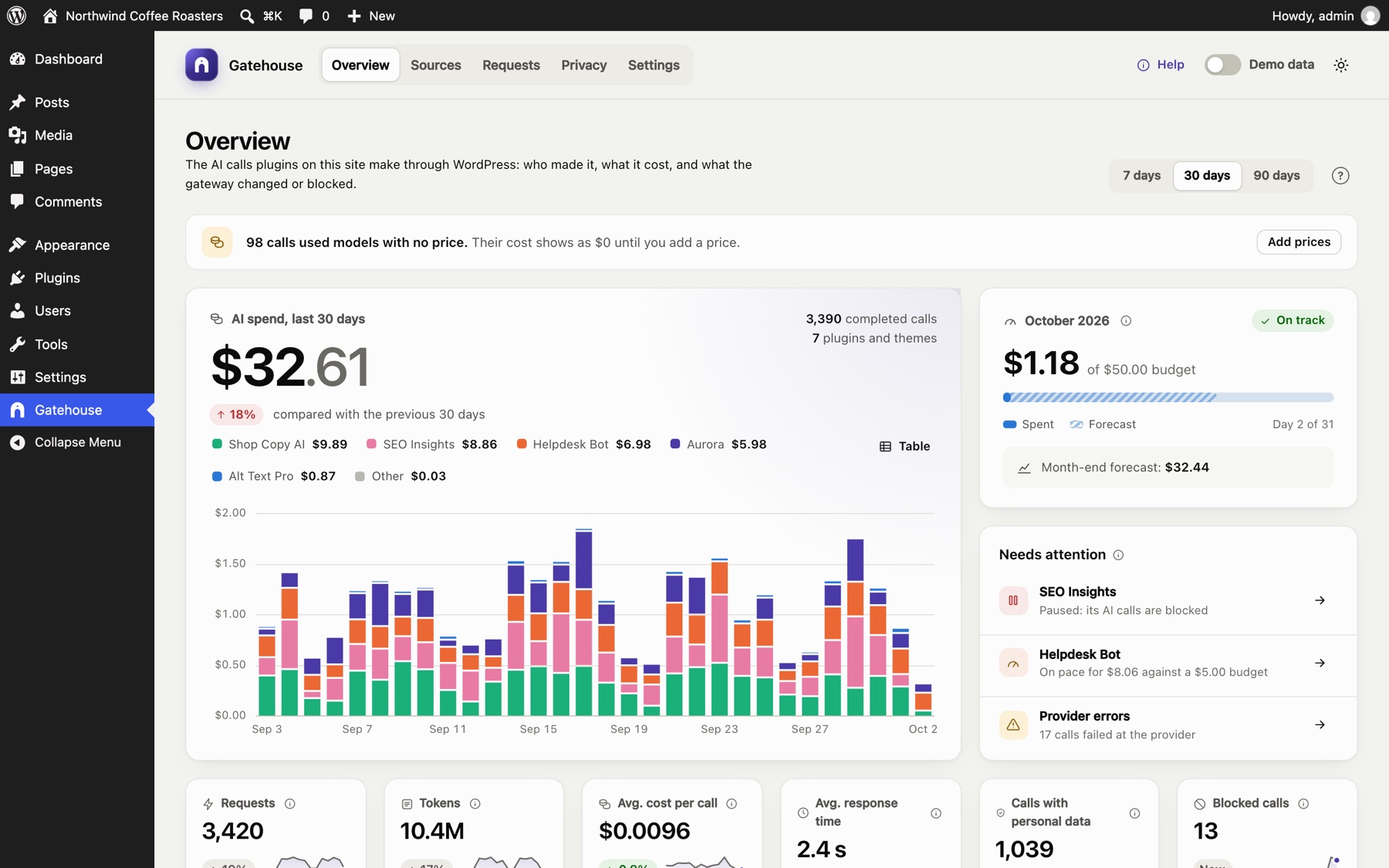Open Pages in the admin menu
Screen dimensions: 1389x868
pos(77,168)
